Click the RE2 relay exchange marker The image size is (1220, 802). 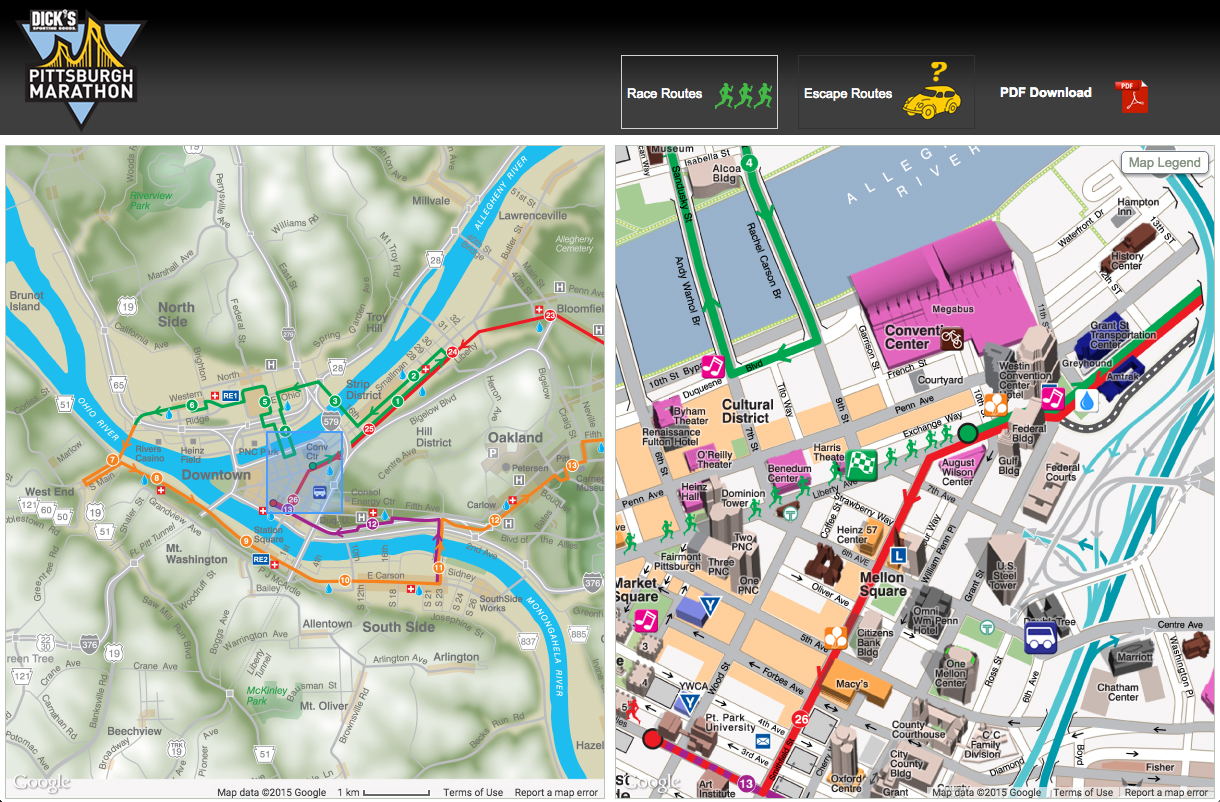261,559
